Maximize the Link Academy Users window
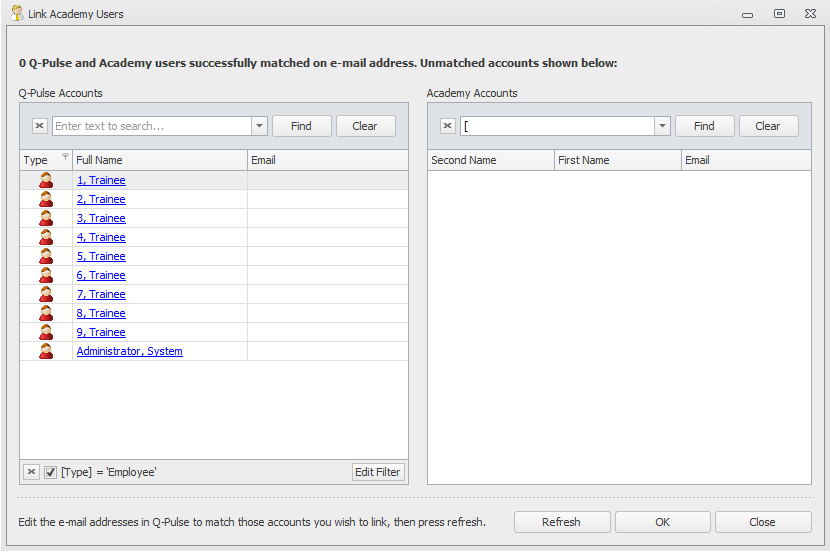Image resolution: width=830 pixels, height=552 pixels. pos(779,14)
